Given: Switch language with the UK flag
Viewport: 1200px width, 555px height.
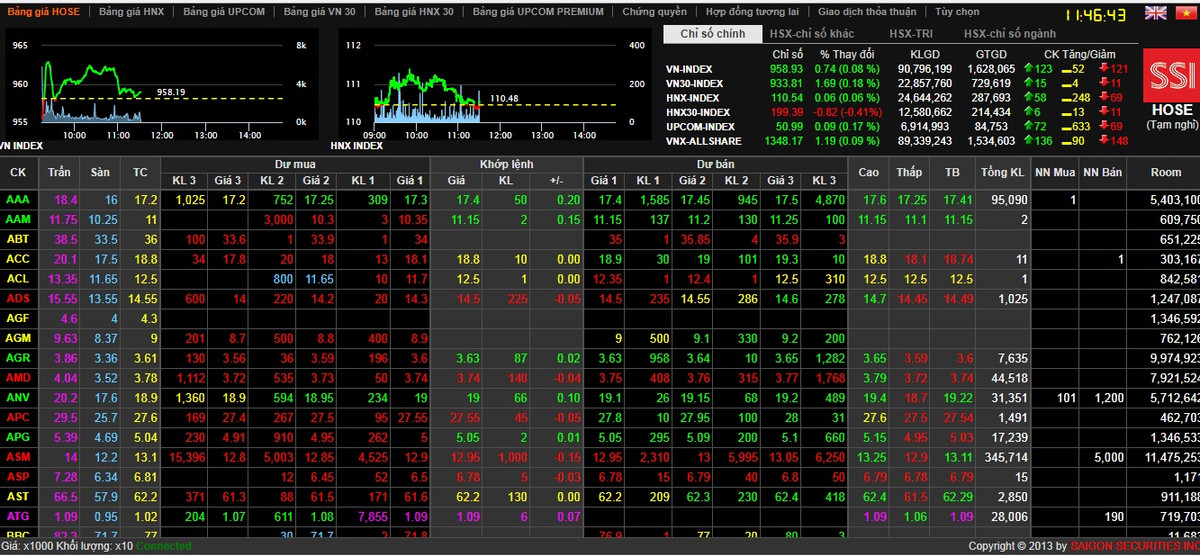Looking at the screenshot, I should [1156, 13].
